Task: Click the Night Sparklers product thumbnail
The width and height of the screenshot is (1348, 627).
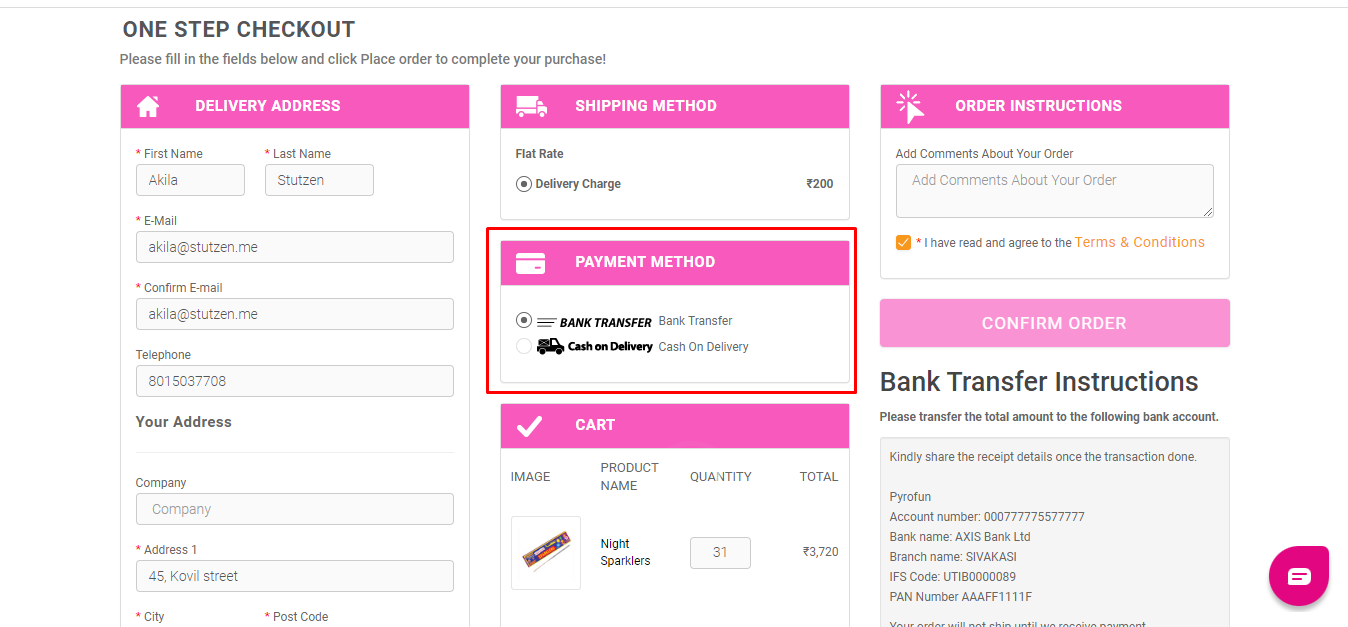Action: [x=546, y=552]
